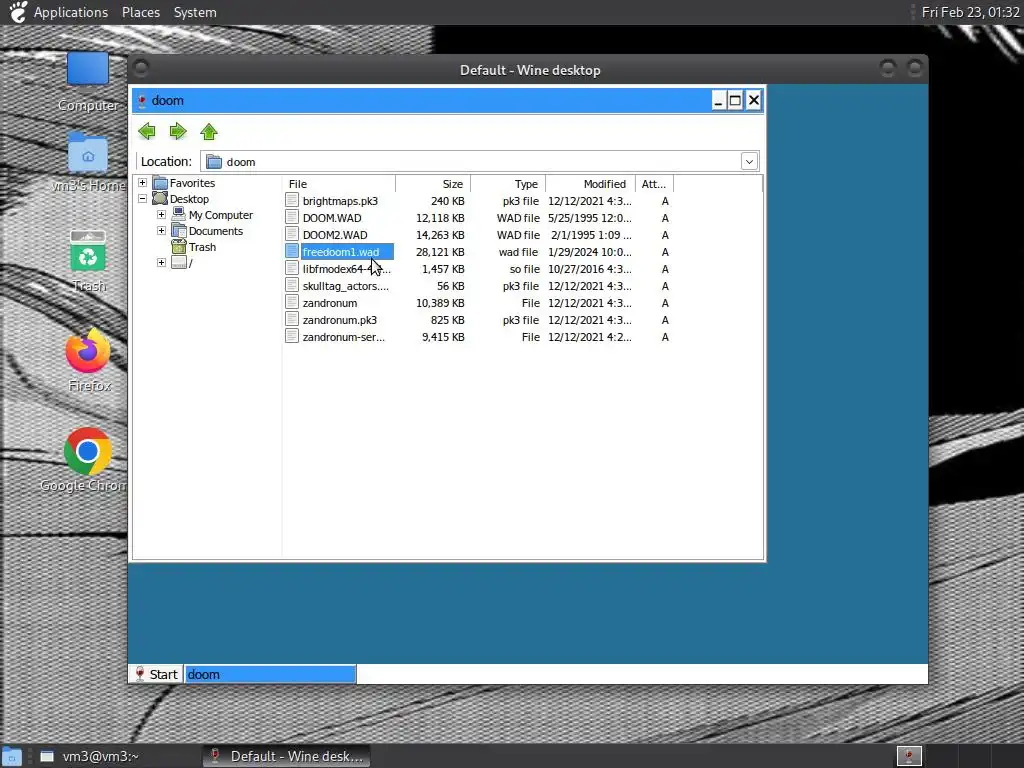Select Favorites in the folder tree
This screenshot has width=1024, height=768.
(192, 183)
